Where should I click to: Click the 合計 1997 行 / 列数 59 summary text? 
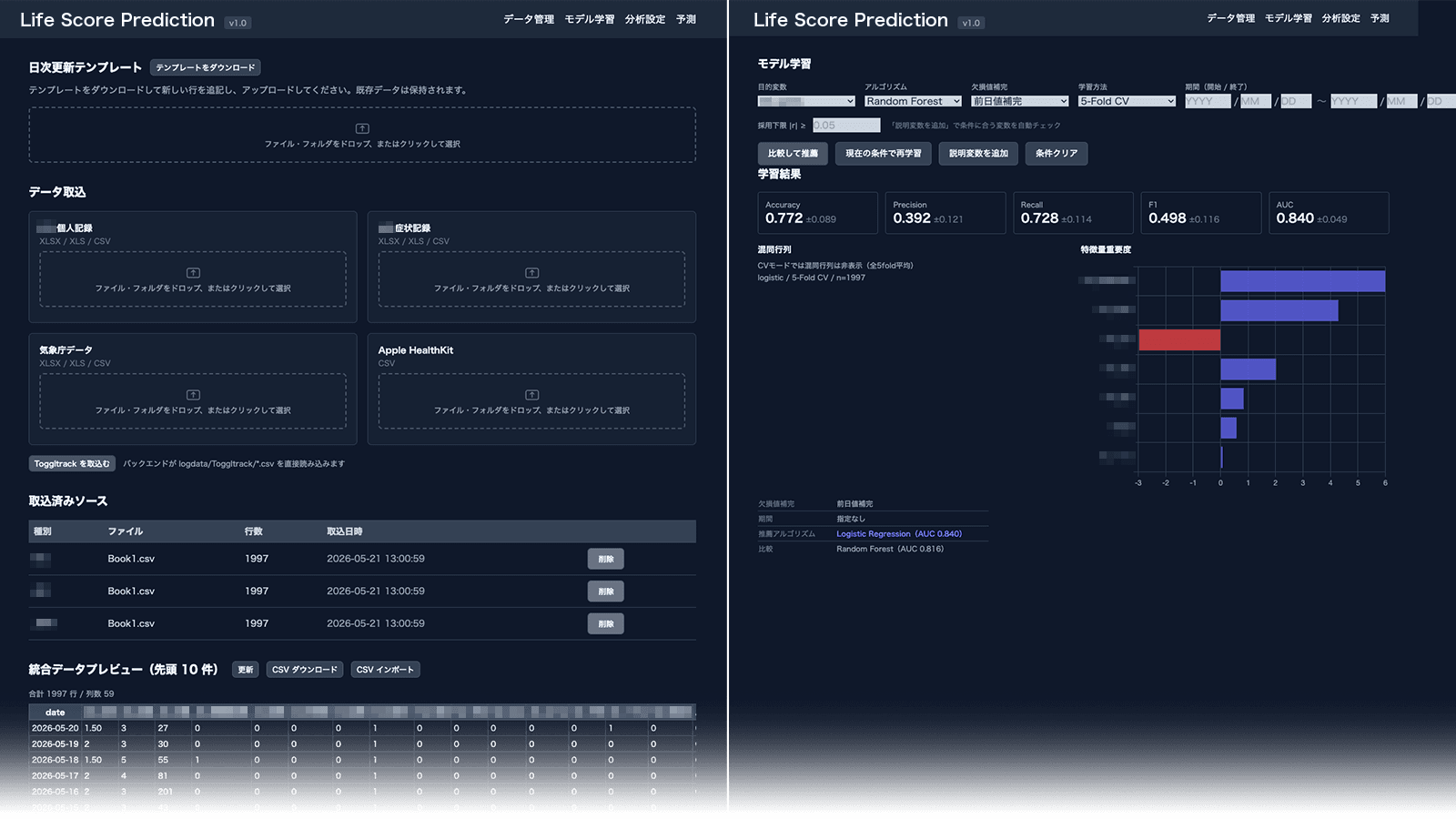point(71,694)
